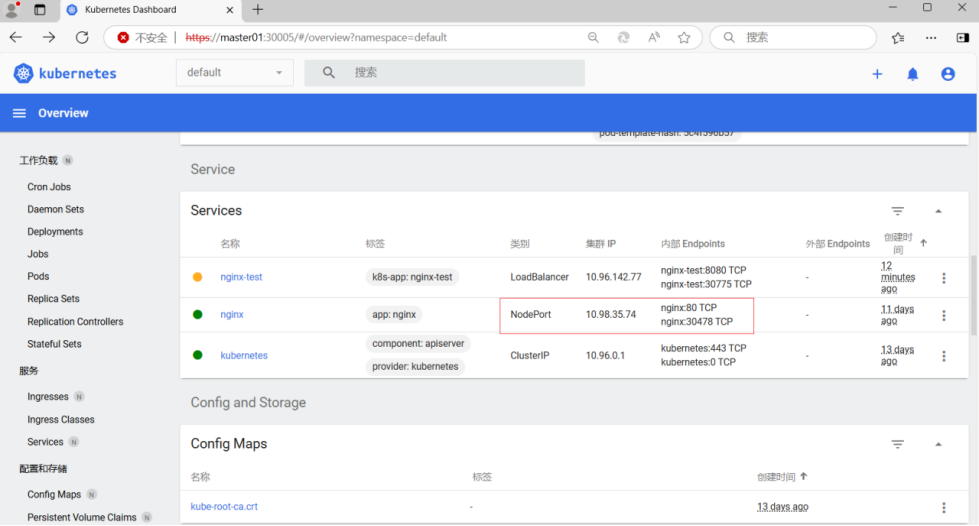Open the default namespace dropdown
Viewport: 979px width, 526px height.
(x=235, y=72)
